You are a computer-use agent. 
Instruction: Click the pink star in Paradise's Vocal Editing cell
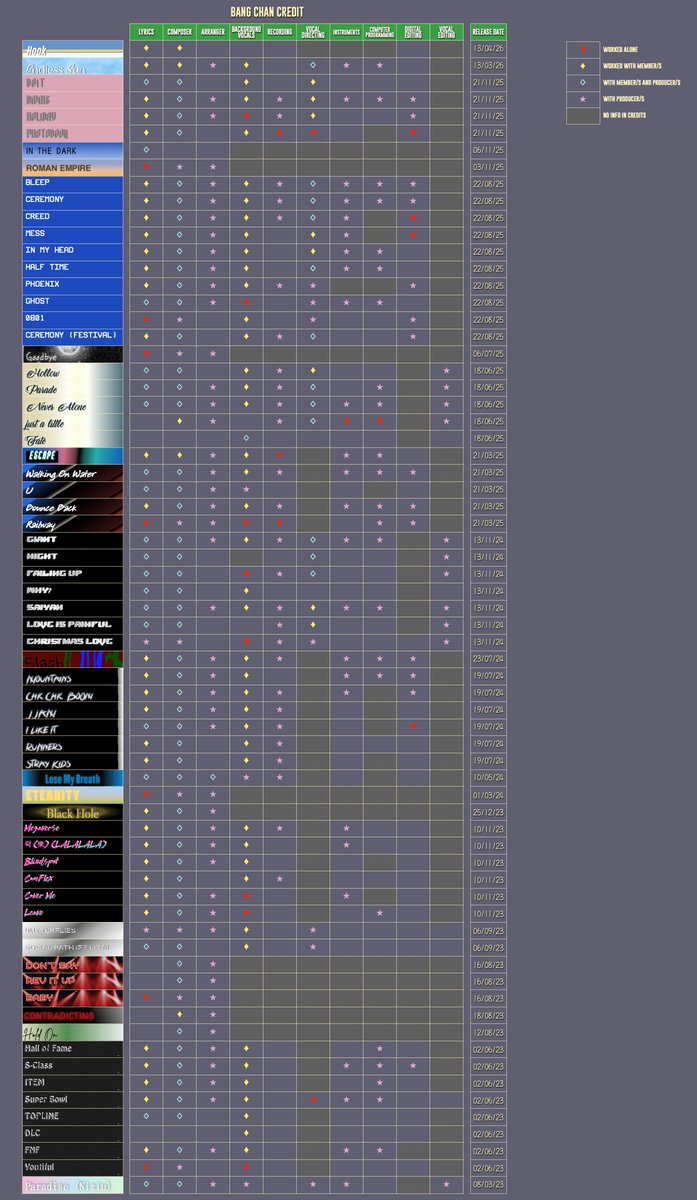coord(446,1183)
